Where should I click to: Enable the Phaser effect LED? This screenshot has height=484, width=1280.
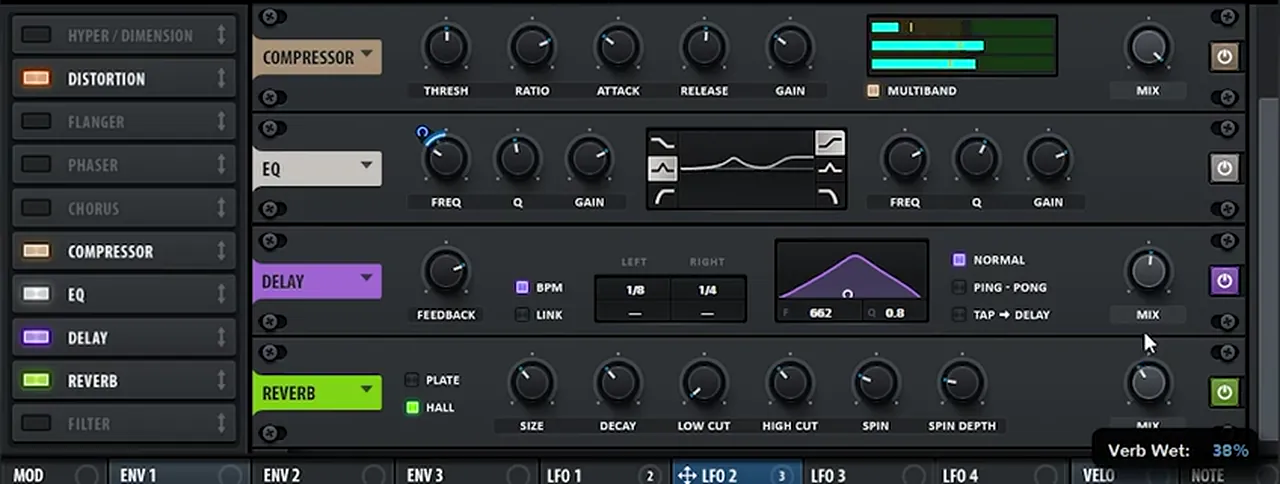pos(37,165)
